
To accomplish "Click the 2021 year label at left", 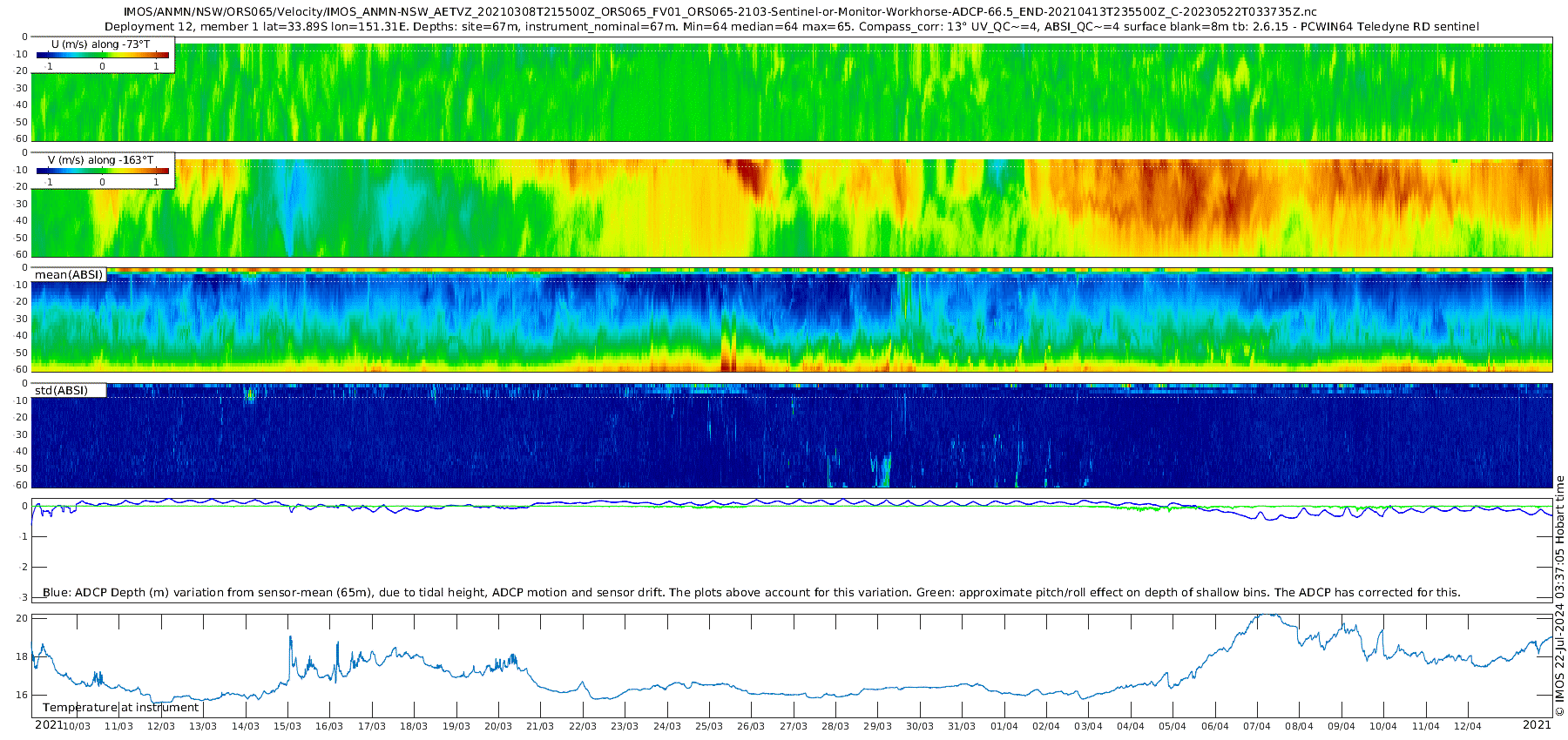I will pyautogui.click(x=49, y=725).
